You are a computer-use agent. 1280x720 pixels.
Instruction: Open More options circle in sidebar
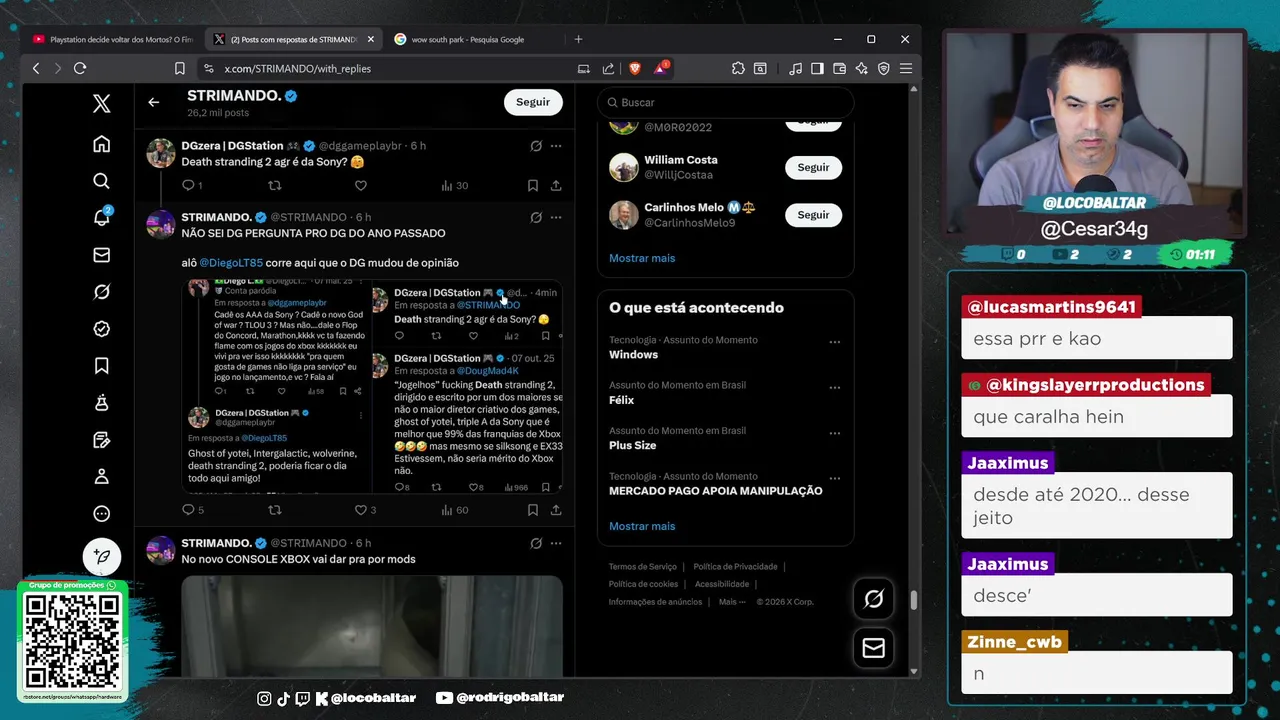click(x=101, y=514)
